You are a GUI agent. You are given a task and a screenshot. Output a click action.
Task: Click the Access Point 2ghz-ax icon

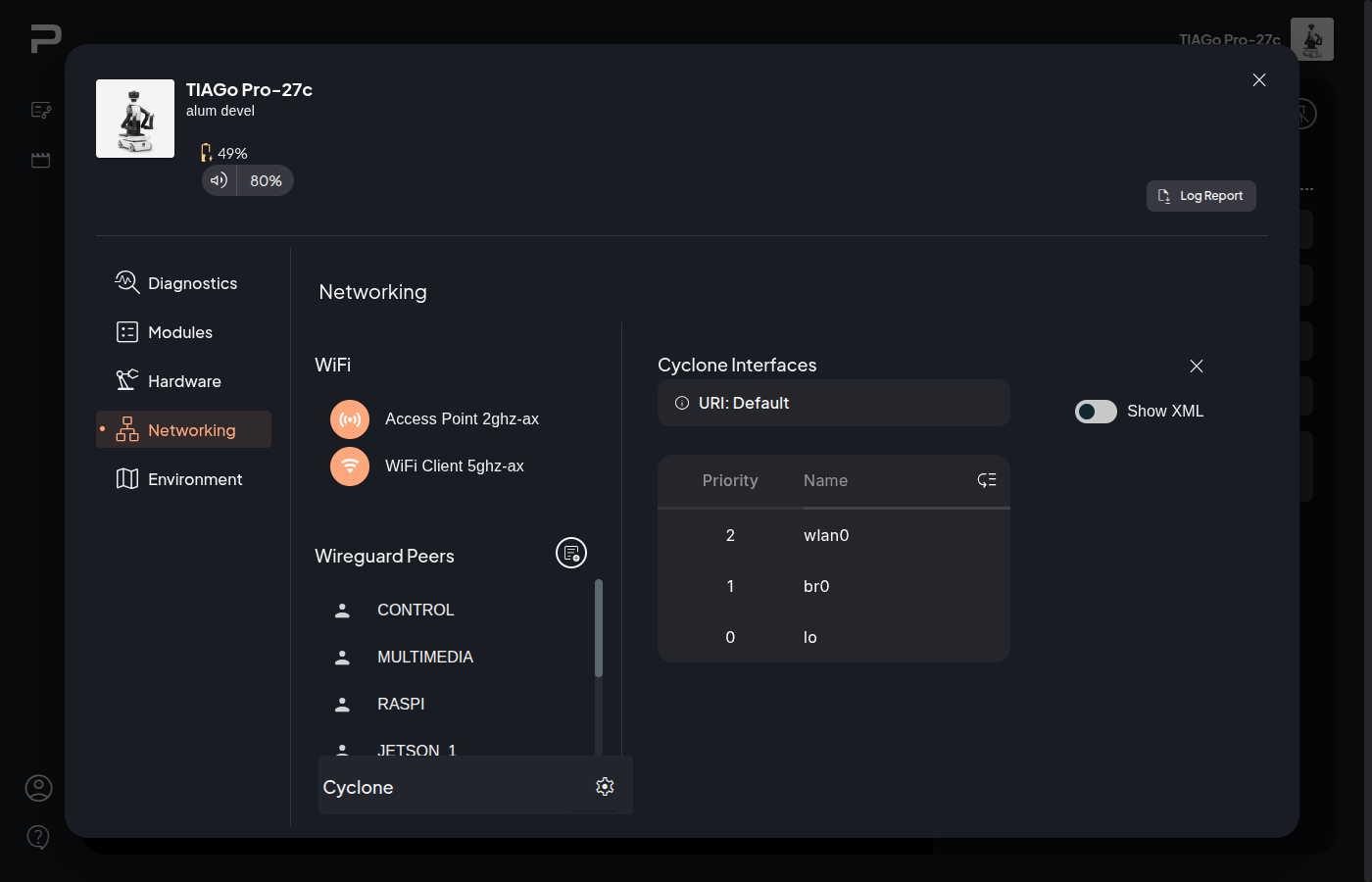(x=350, y=419)
